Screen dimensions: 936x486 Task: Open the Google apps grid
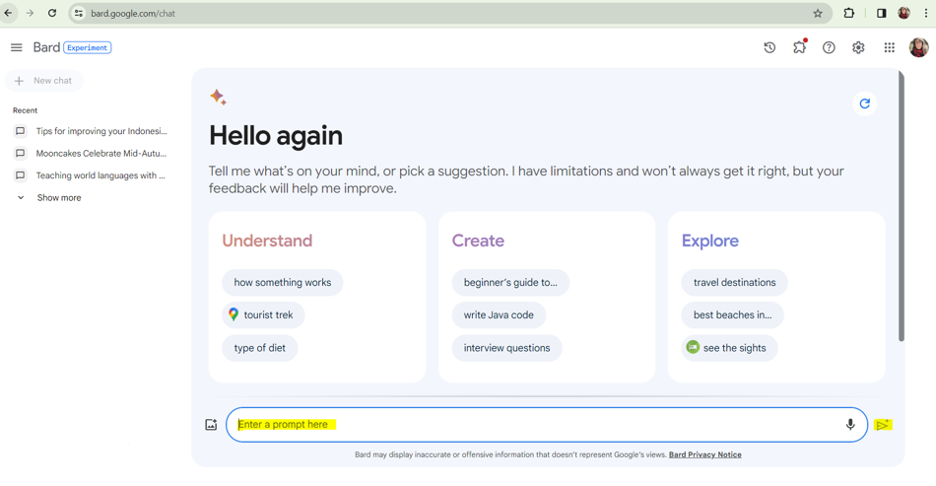coord(889,48)
